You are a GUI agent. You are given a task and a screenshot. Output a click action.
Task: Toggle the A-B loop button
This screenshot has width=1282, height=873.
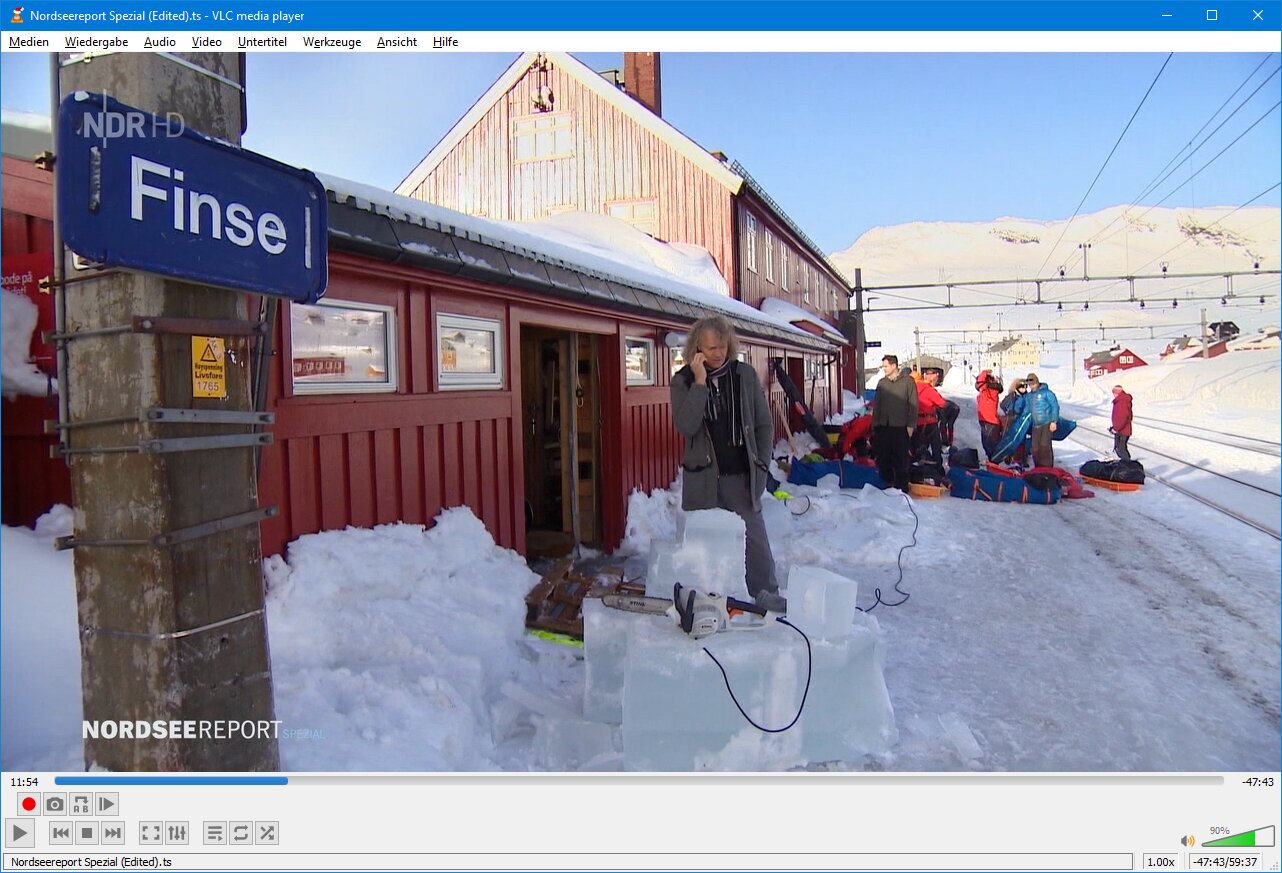coord(81,804)
